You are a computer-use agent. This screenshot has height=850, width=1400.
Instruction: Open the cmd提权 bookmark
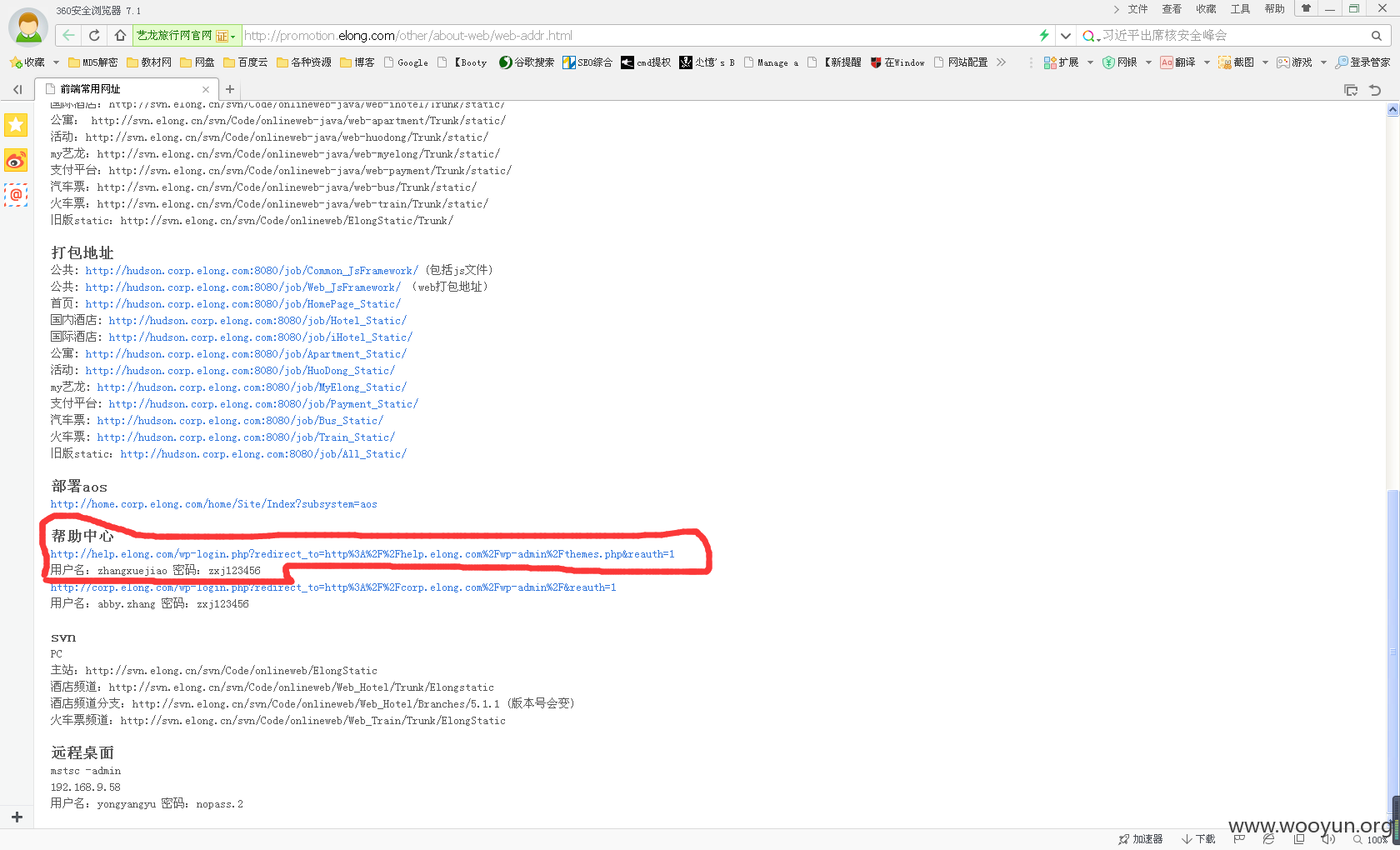[646, 62]
